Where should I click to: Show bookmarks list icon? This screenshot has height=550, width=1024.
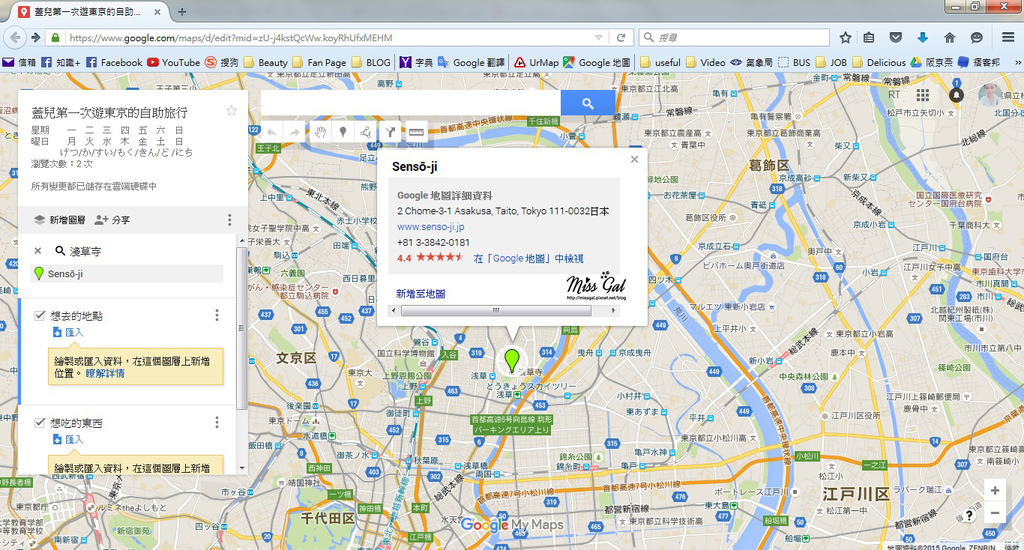[x=869, y=38]
